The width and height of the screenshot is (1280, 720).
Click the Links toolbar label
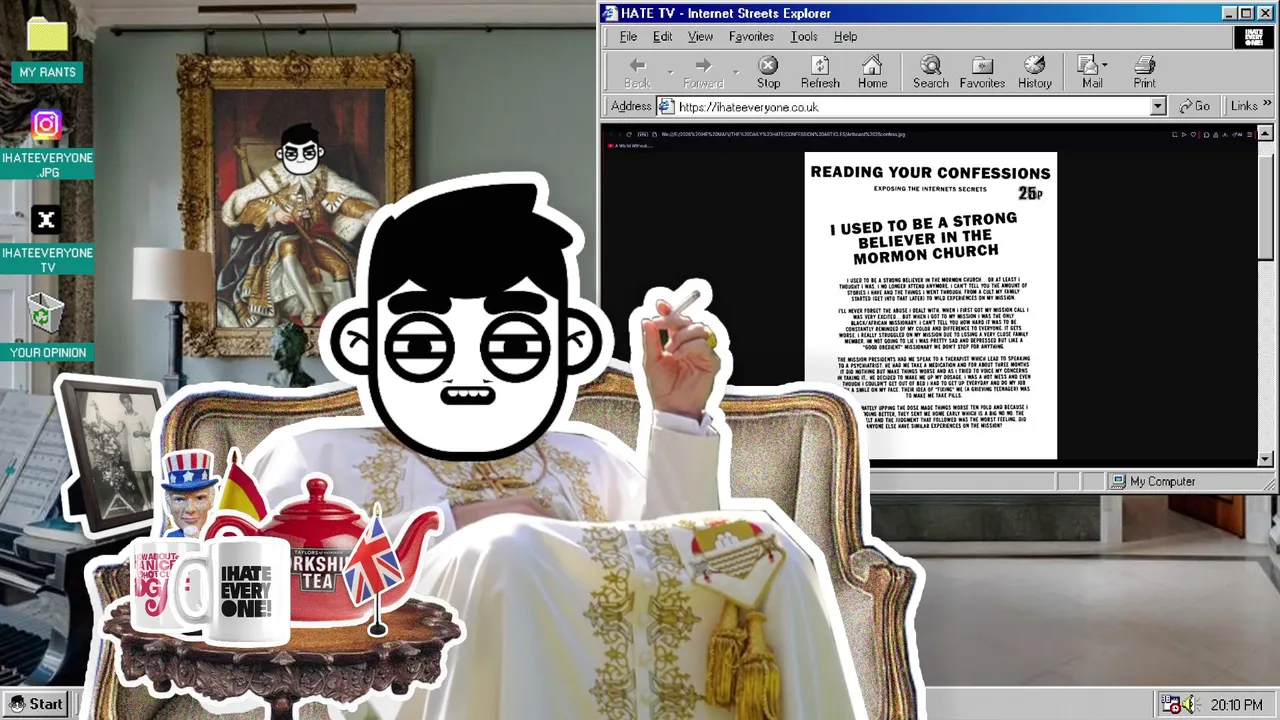[1244, 106]
